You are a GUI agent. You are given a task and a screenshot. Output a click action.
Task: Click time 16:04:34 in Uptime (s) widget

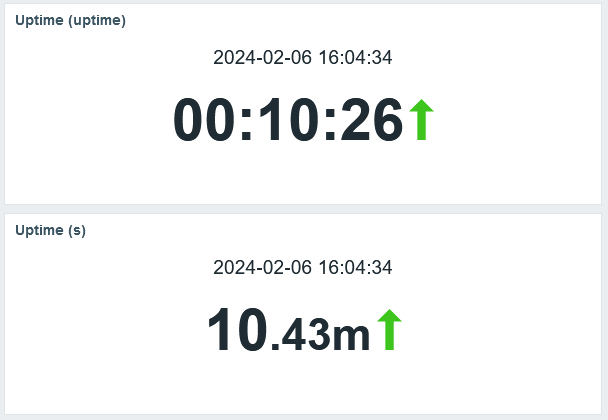pyautogui.click(x=355, y=267)
